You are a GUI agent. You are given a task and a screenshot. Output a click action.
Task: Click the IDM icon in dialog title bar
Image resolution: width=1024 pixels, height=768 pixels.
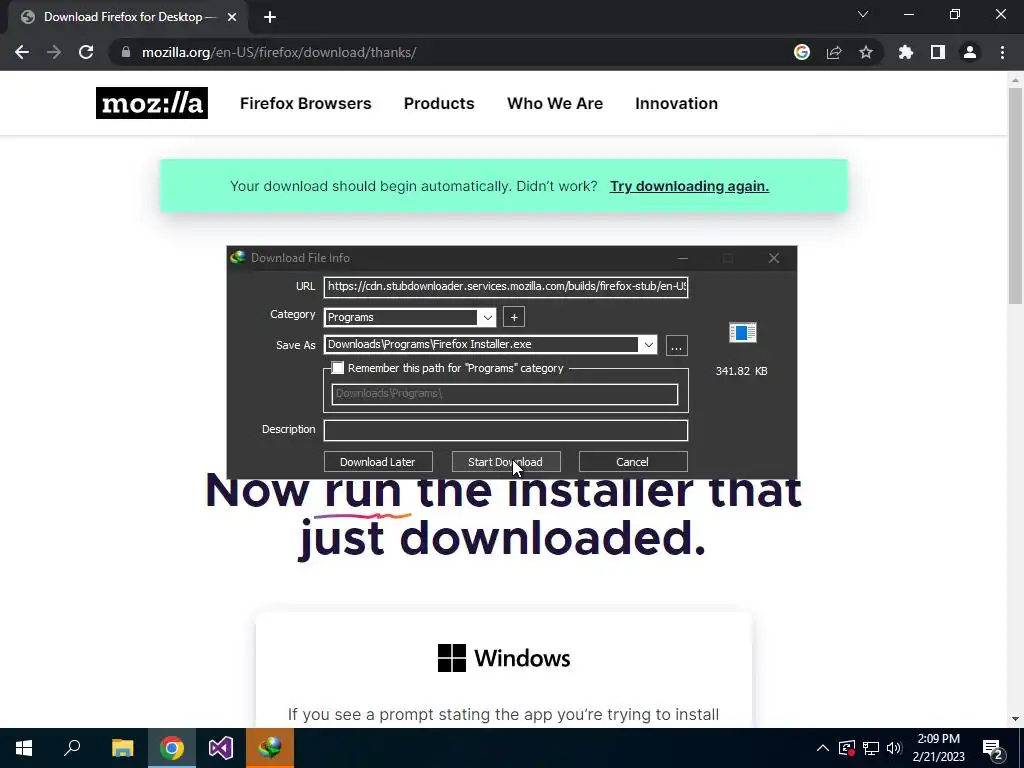238,257
